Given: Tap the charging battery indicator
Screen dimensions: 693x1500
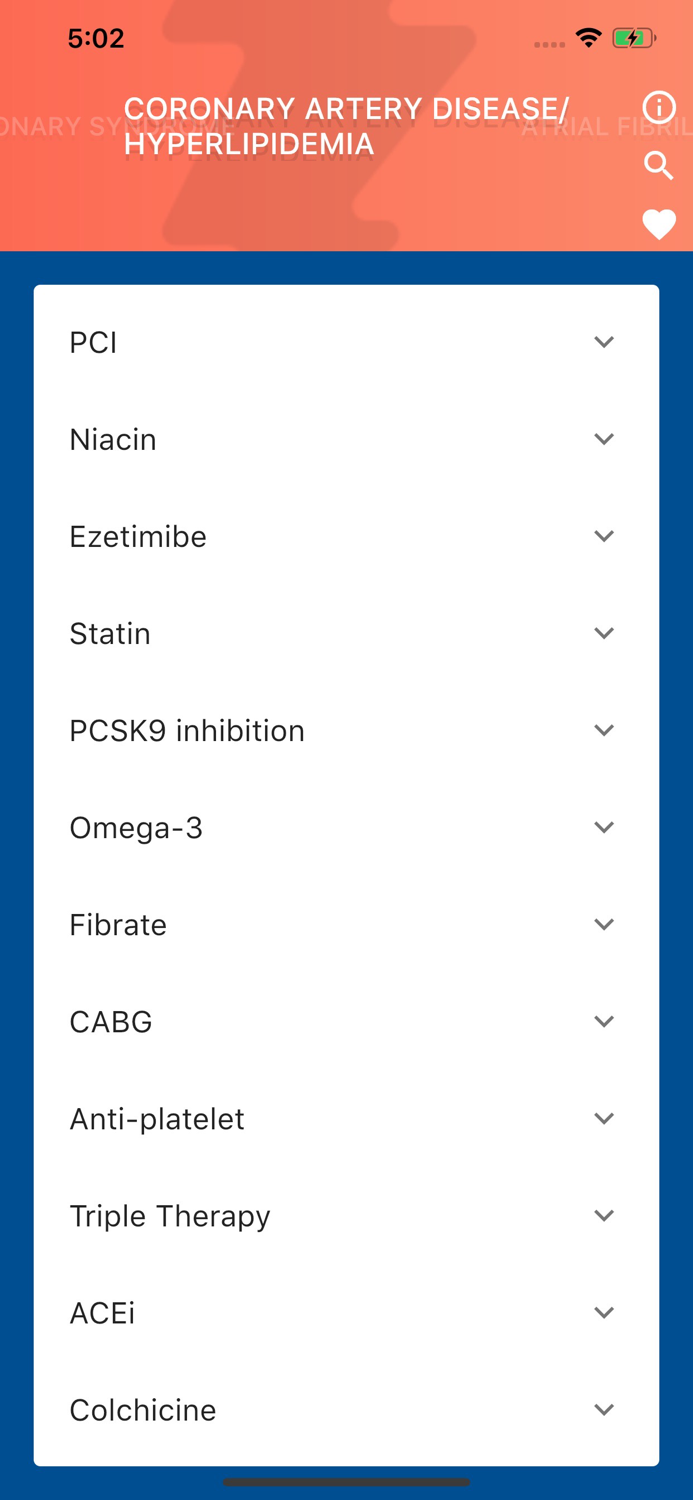Looking at the screenshot, I should point(634,37).
